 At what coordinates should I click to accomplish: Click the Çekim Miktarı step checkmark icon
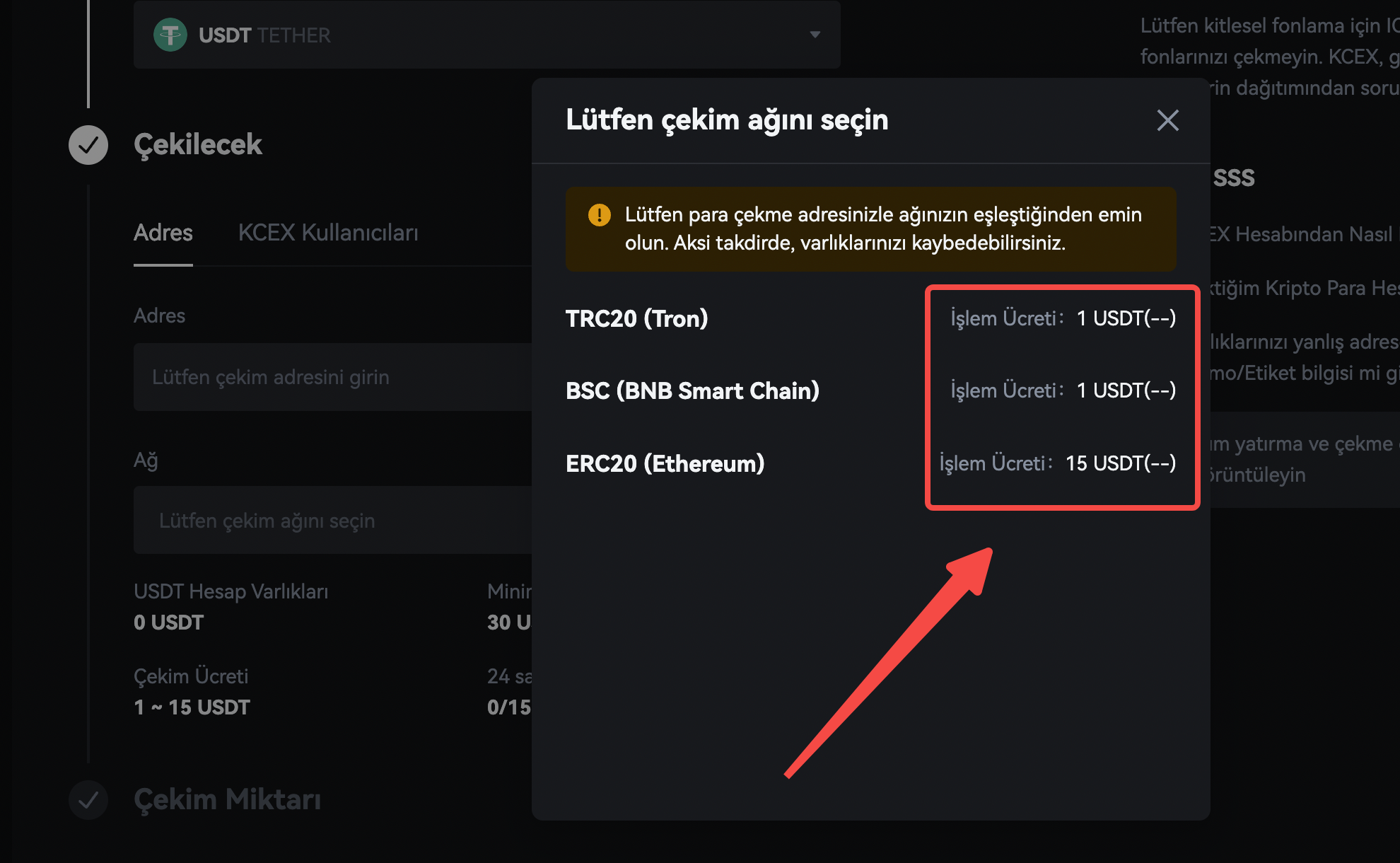tap(88, 800)
